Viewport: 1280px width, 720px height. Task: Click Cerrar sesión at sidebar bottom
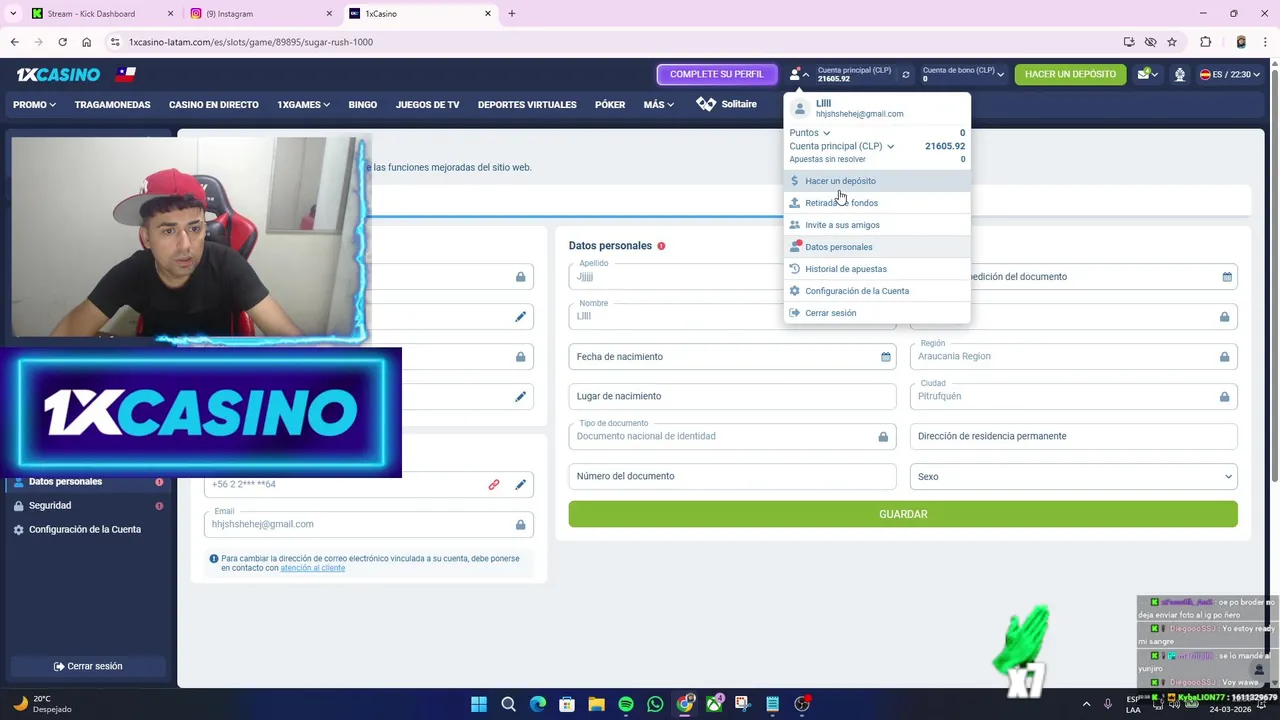coord(88,666)
